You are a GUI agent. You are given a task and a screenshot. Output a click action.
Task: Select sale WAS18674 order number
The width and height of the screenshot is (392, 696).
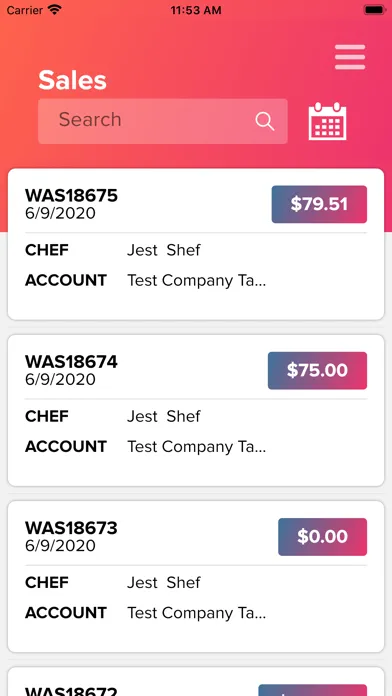(x=71, y=362)
